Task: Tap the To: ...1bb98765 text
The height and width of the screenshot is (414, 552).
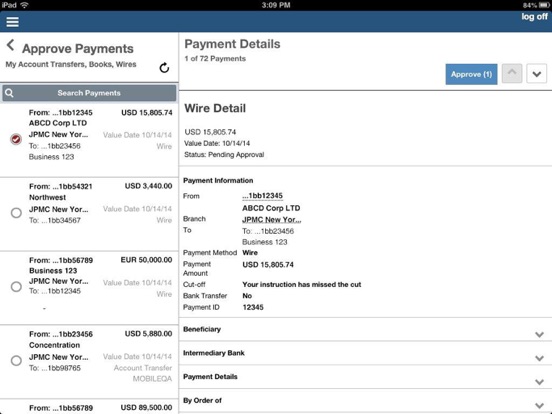Action: [x=55, y=368]
